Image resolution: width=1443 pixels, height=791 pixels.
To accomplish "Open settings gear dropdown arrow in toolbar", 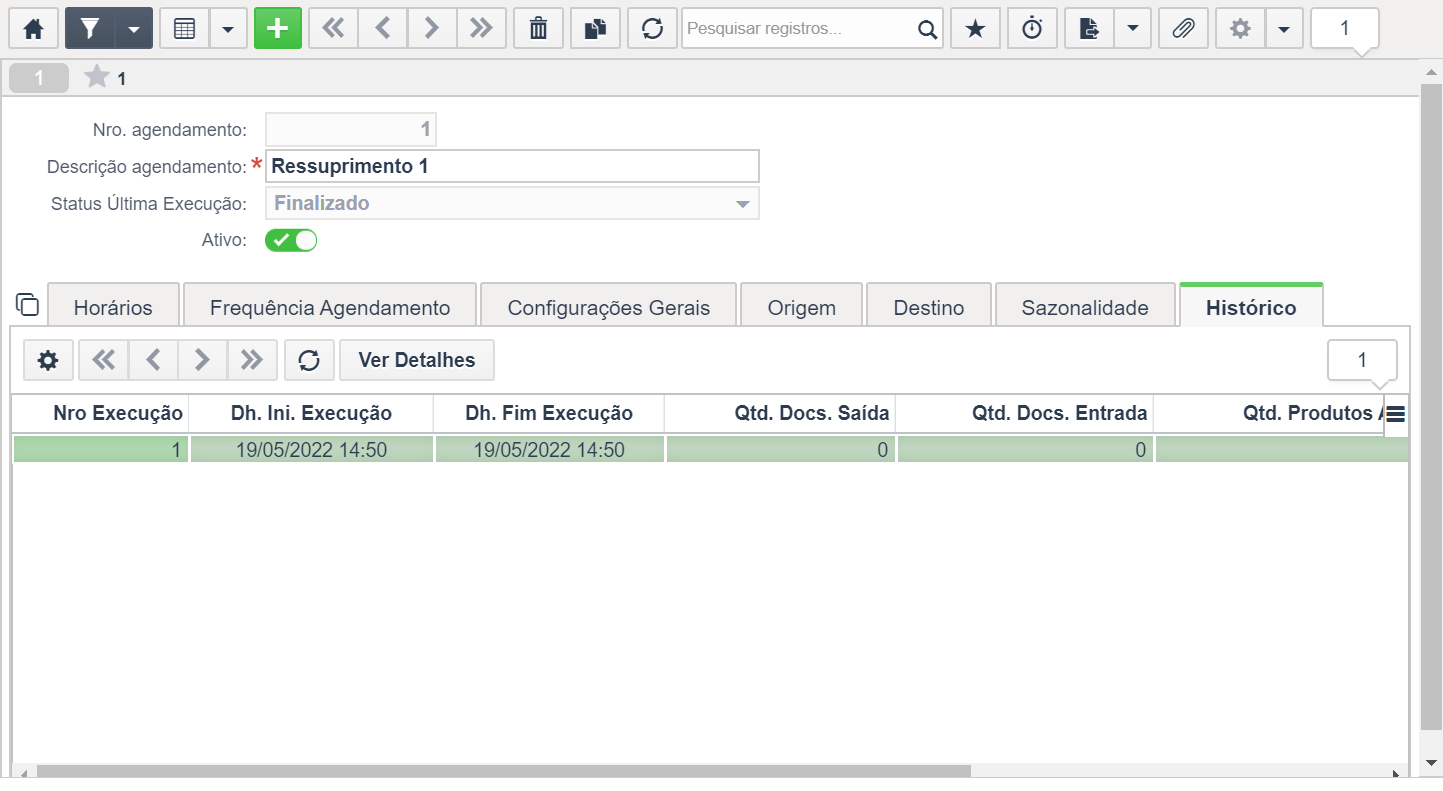I will (1284, 29).
